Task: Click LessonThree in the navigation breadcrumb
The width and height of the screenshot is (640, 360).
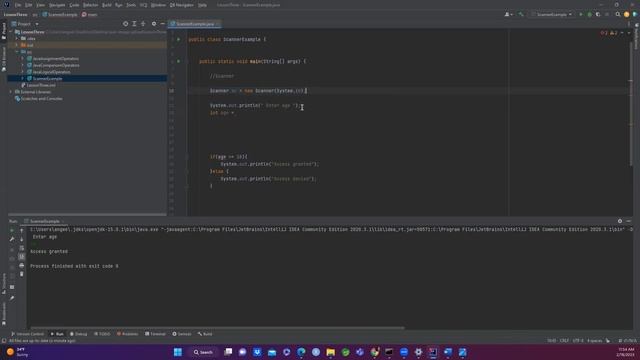Action: 16,14
